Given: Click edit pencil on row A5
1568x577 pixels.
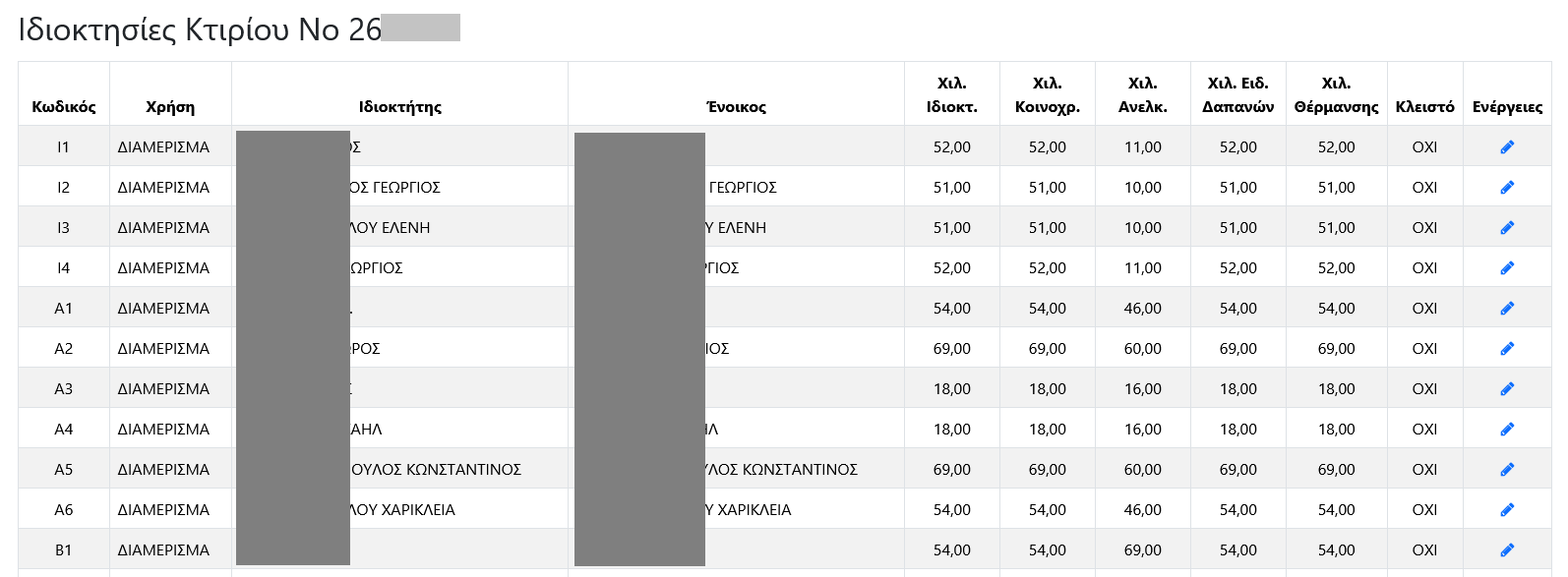Looking at the screenshot, I should pyautogui.click(x=1506, y=470).
